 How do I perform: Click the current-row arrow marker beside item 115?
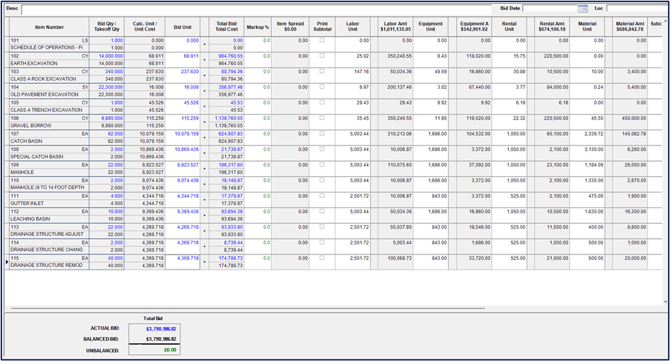7,262
